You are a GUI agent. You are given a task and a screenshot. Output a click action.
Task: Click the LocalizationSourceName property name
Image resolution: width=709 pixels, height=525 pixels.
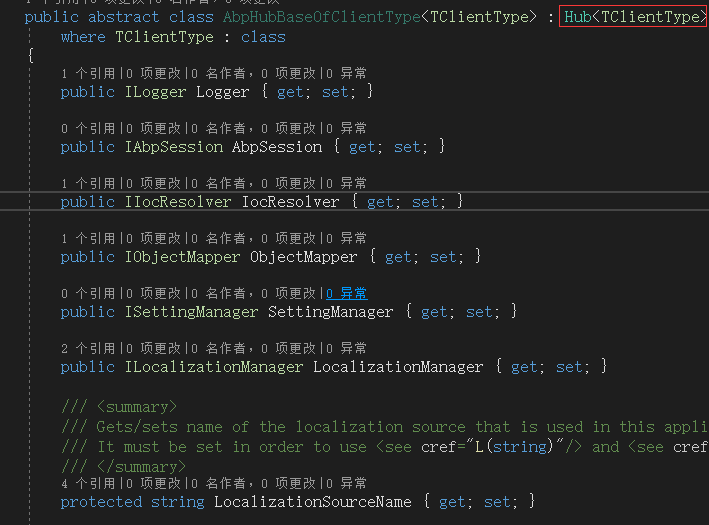click(x=312, y=502)
